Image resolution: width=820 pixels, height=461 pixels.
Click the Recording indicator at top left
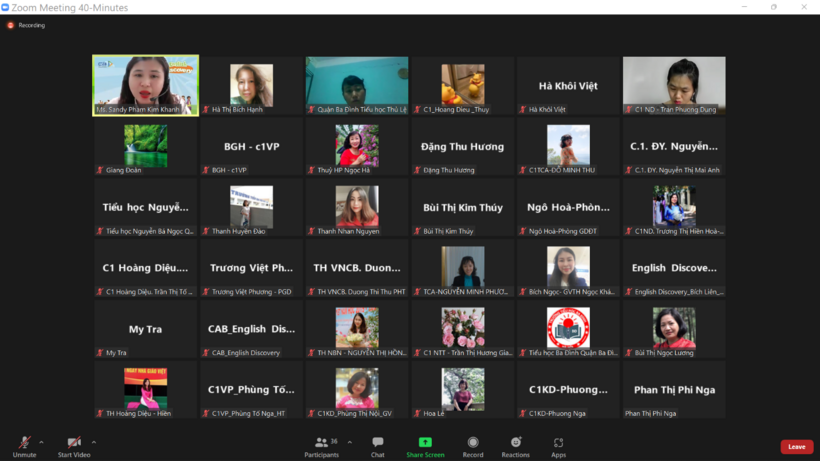pyautogui.click(x=26, y=25)
